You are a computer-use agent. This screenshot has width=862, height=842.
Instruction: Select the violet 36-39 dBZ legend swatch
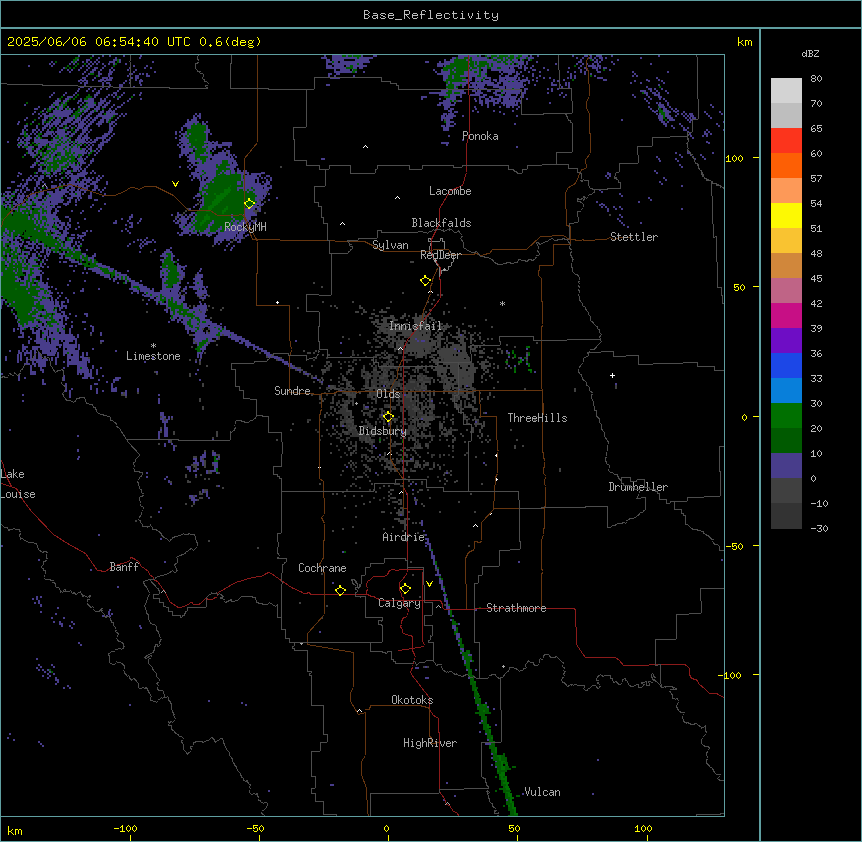(786, 341)
